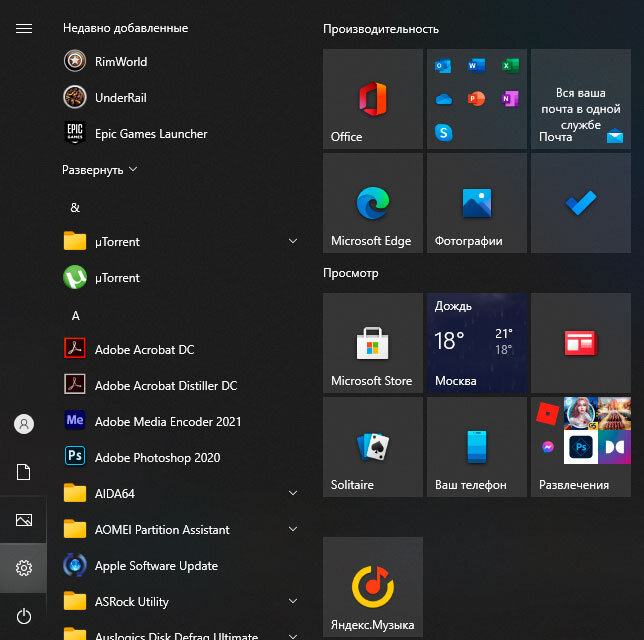The image size is (644, 640).
Task: Open Dolby icon in Развлечения tile
Action: pos(614,447)
